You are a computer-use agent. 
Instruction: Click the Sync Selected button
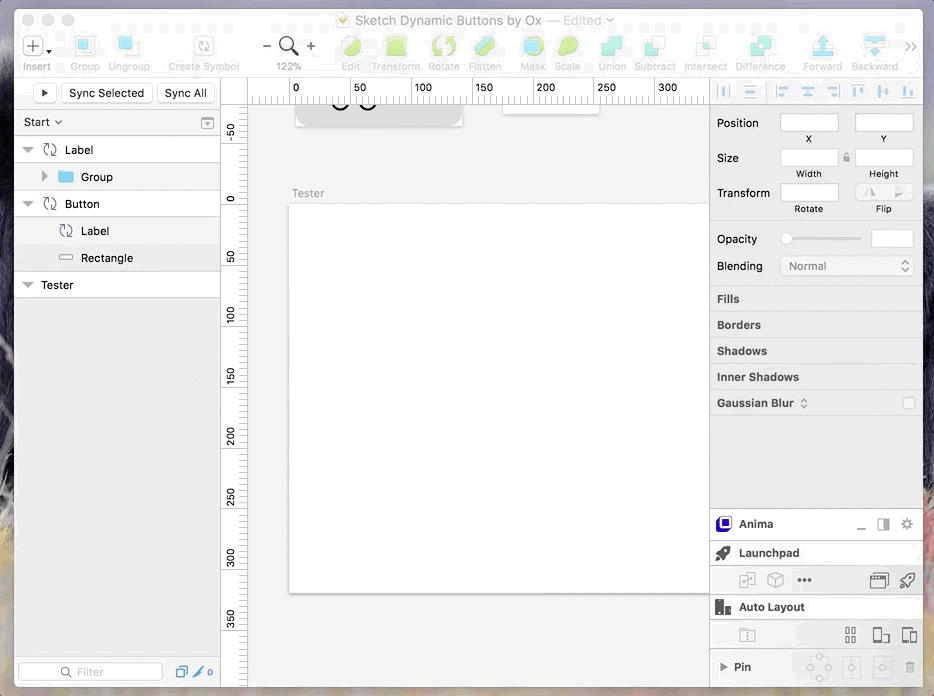pos(107,93)
